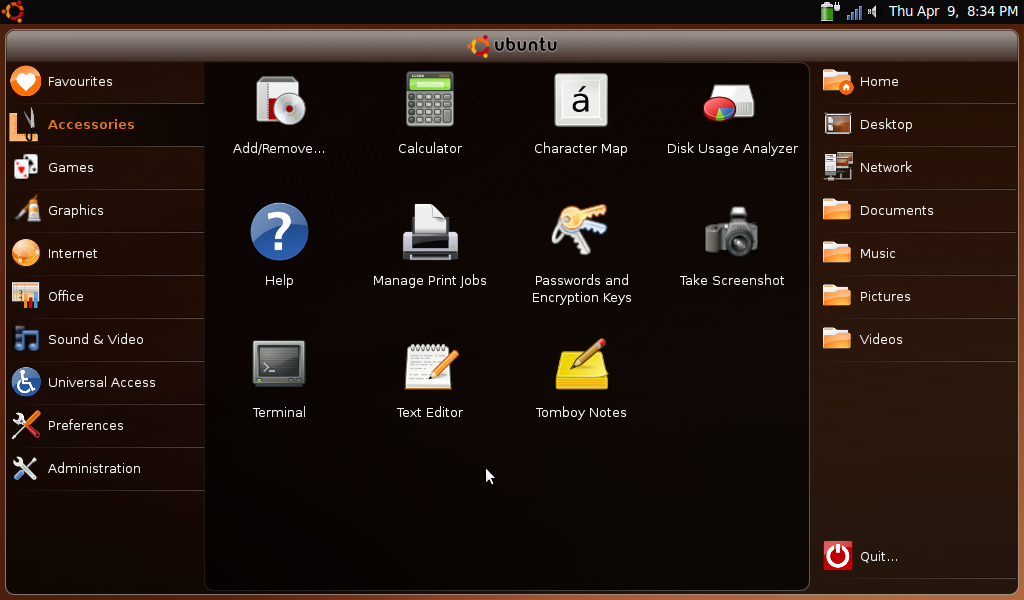Open the Documents folder
This screenshot has height=600, width=1024.
coord(919,211)
